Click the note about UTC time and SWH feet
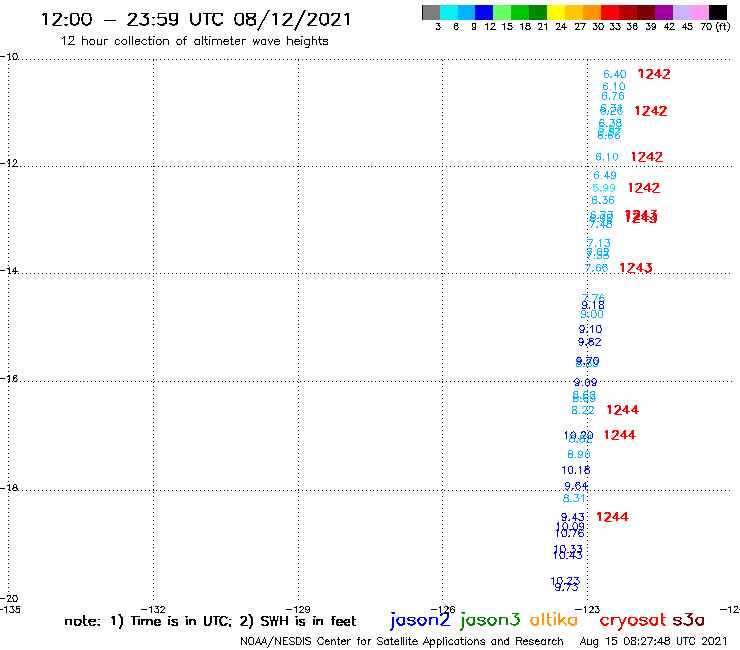The image size is (740, 650). coord(210,621)
